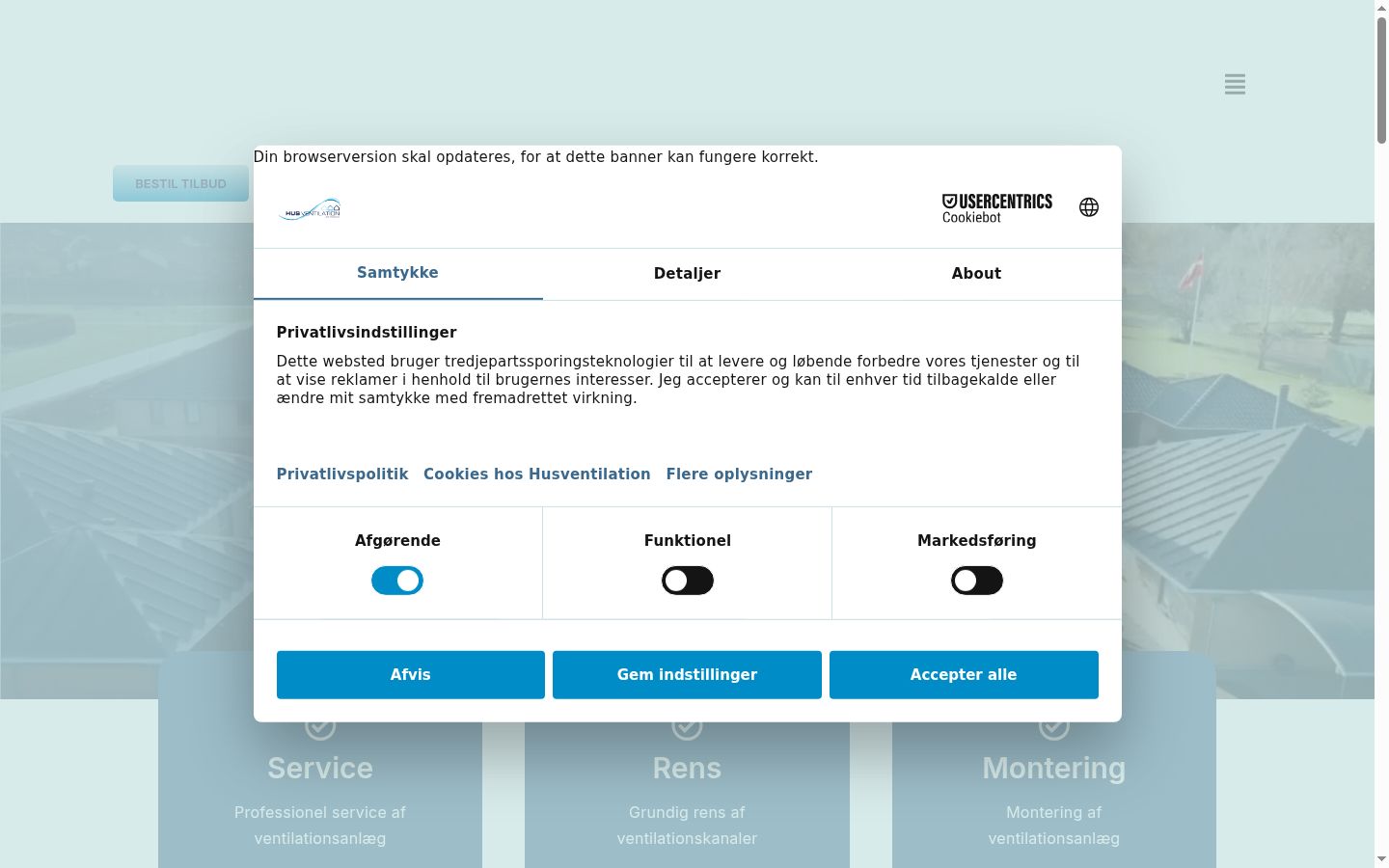Image resolution: width=1389 pixels, height=868 pixels.
Task: Click the Bestil Tilbud button
Action: click(x=180, y=184)
